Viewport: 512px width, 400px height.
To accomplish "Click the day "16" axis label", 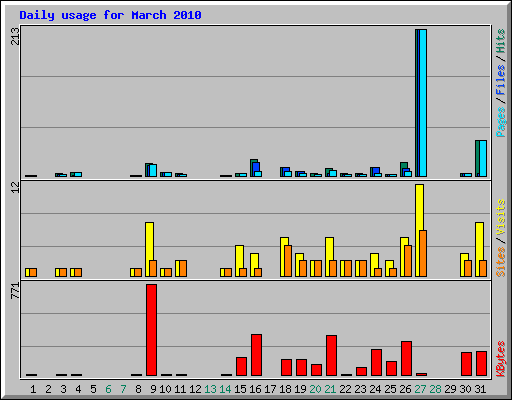I will click(255, 389).
